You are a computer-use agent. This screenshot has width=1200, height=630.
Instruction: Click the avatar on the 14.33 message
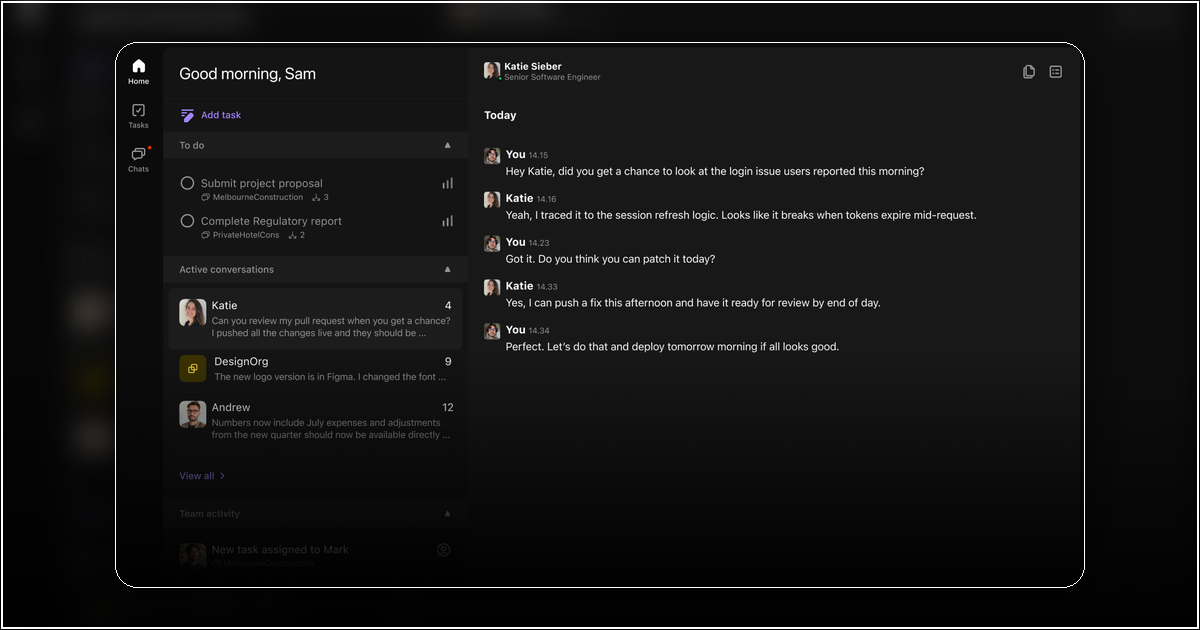[x=492, y=287]
